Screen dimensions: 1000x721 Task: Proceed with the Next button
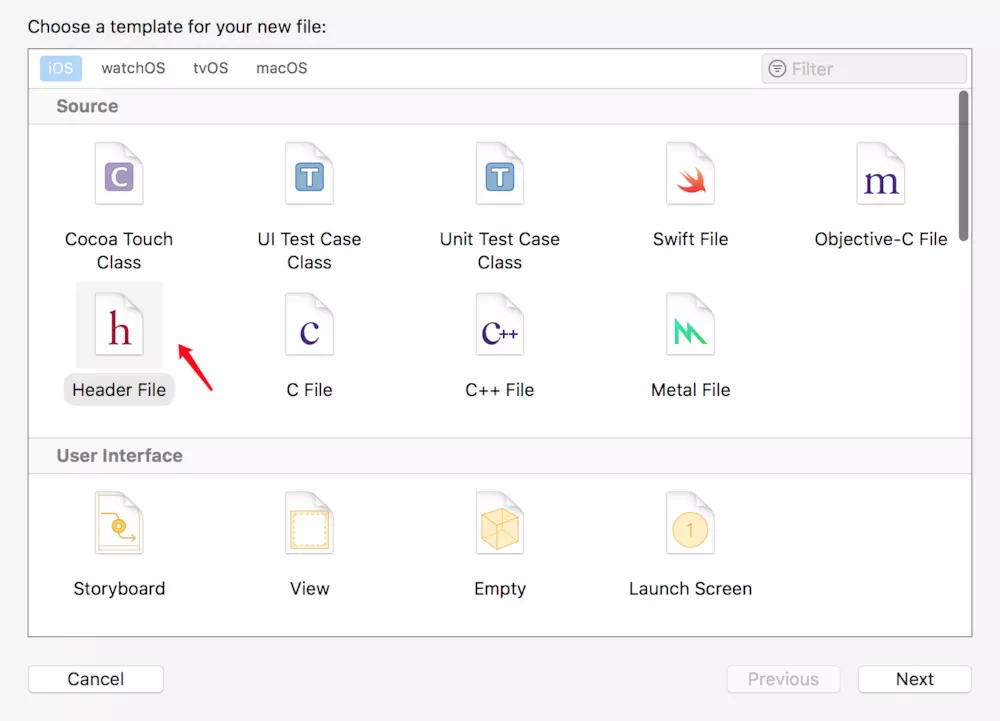click(x=915, y=679)
